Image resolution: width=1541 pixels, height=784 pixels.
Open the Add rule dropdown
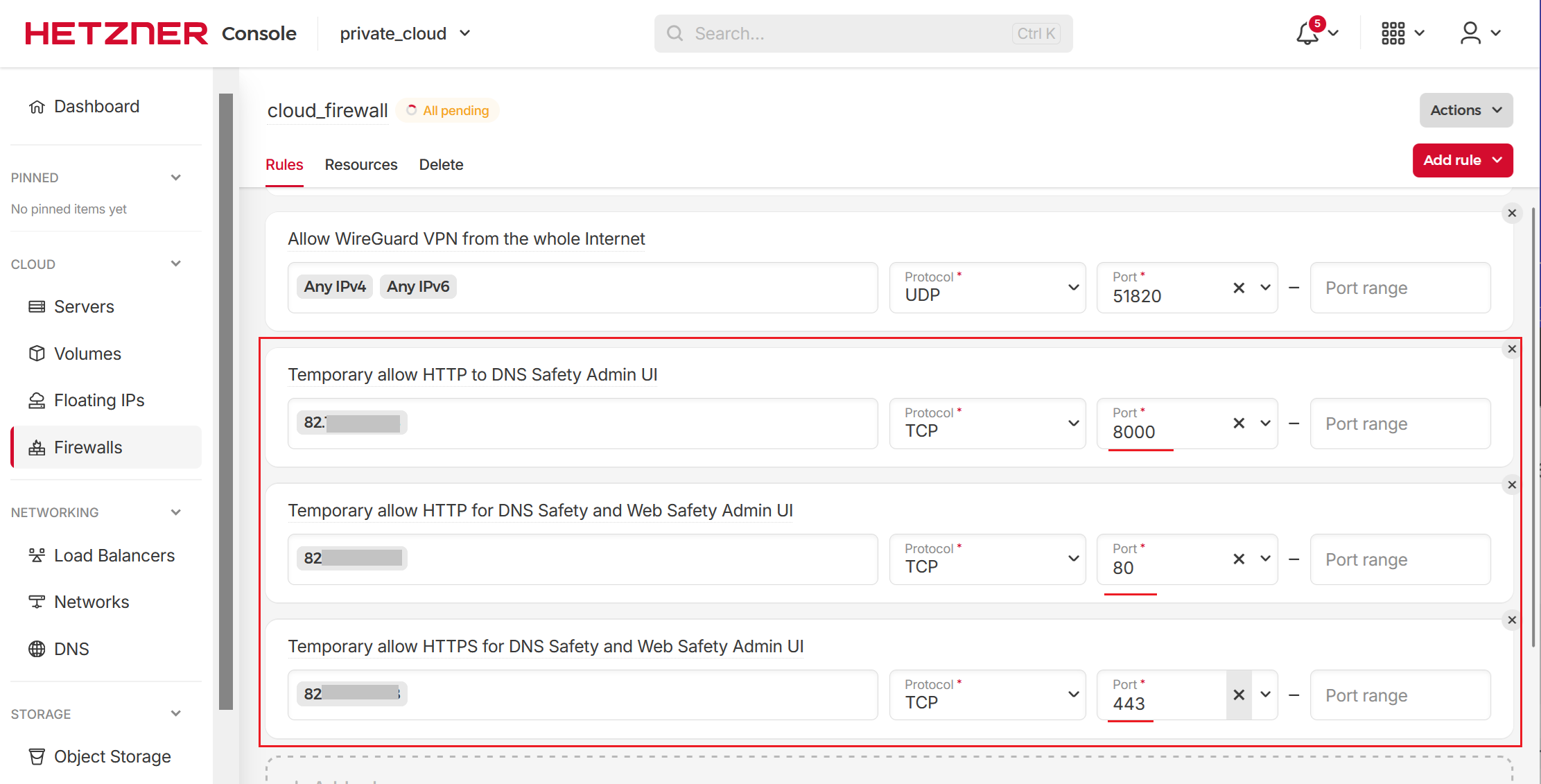pyautogui.click(x=1463, y=160)
